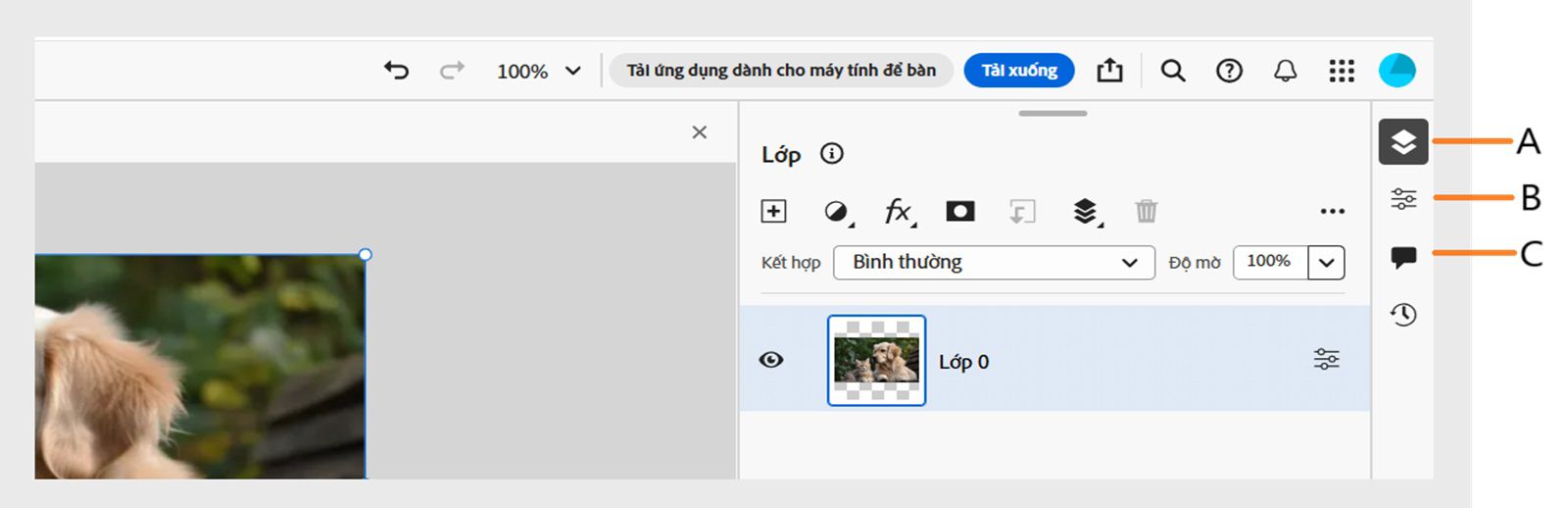Open the apps grid menu
Screen dimensions: 1568x508
coord(1342,71)
